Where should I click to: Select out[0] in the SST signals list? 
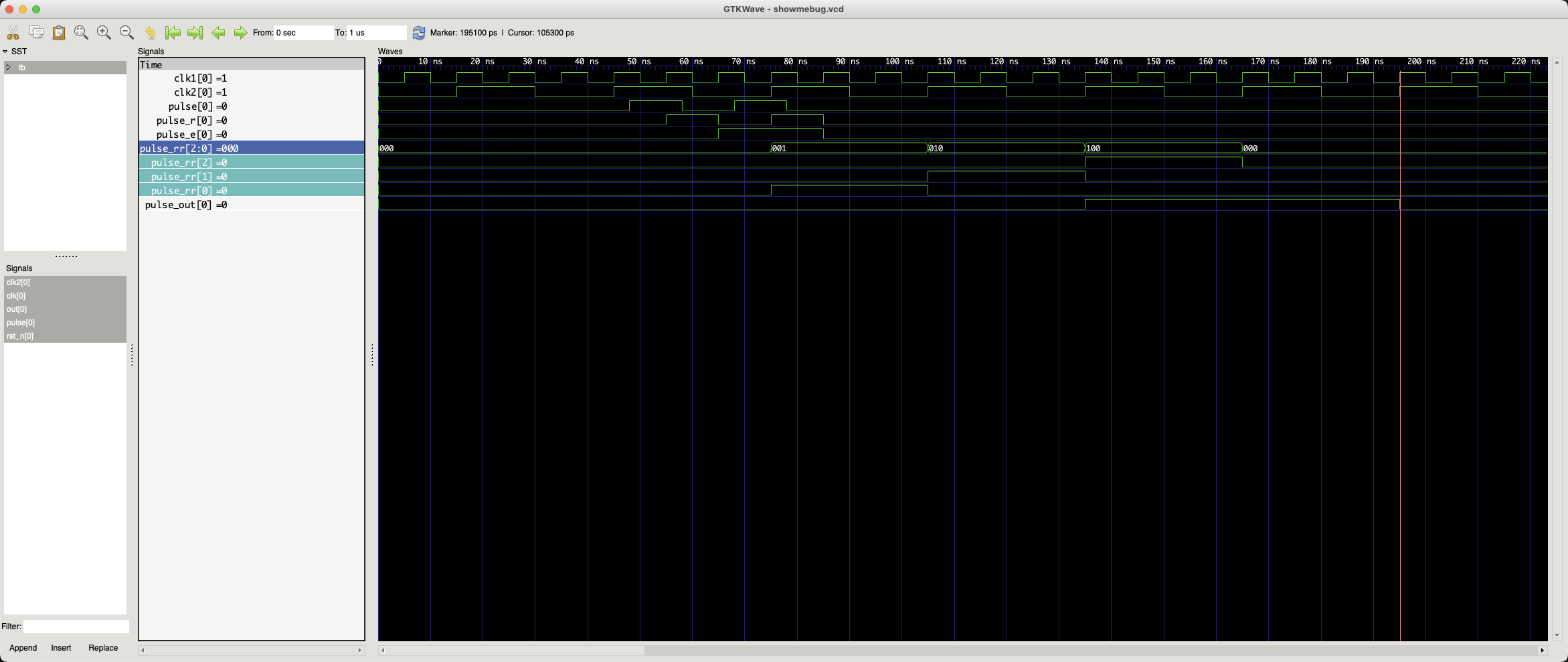tap(65, 309)
